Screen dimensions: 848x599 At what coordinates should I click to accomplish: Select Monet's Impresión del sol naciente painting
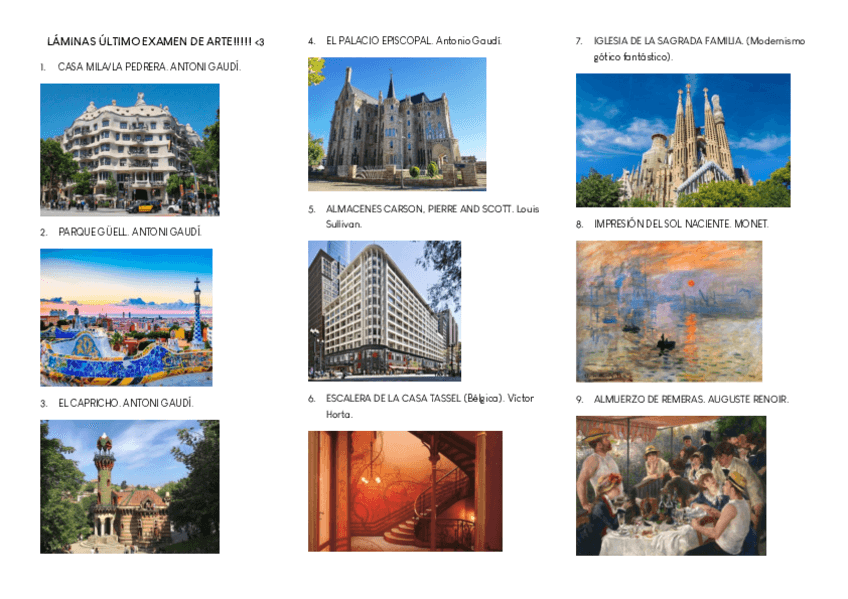point(669,311)
